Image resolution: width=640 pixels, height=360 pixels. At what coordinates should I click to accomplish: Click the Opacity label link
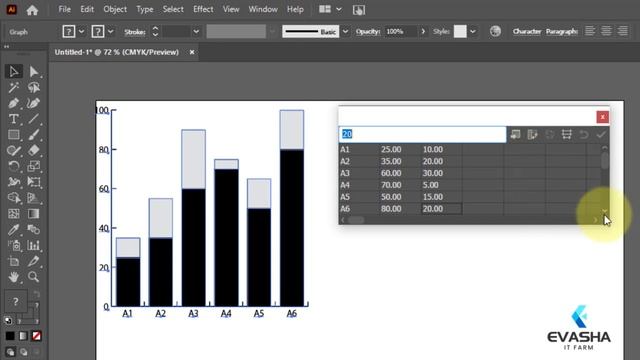(368, 31)
